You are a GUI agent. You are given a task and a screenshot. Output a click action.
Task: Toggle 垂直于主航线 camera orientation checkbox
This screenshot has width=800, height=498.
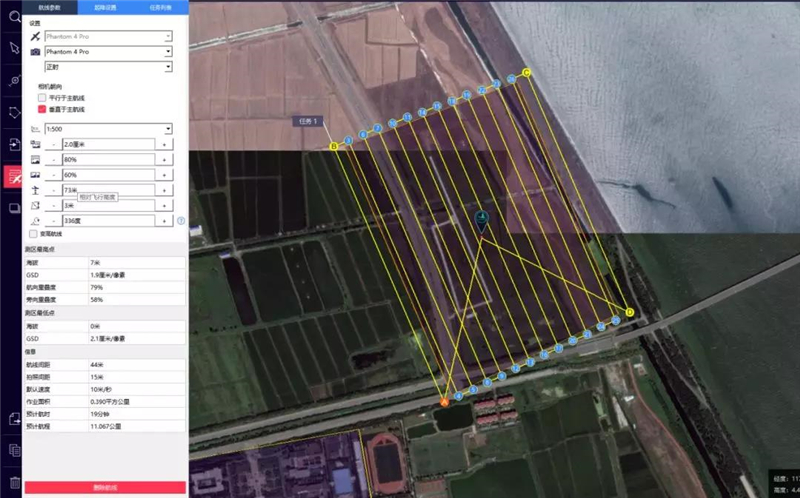41,110
